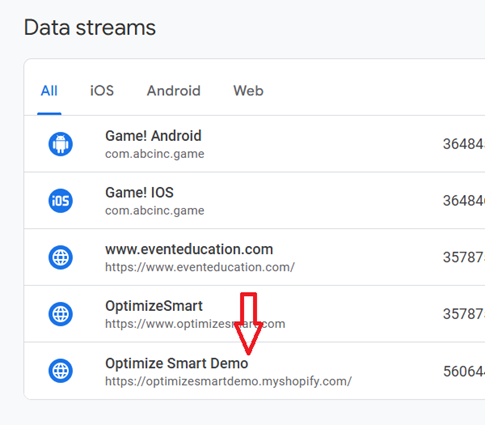Click the Data streams heading
This screenshot has width=485, height=425.
pyautogui.click(x=90, y=27)
